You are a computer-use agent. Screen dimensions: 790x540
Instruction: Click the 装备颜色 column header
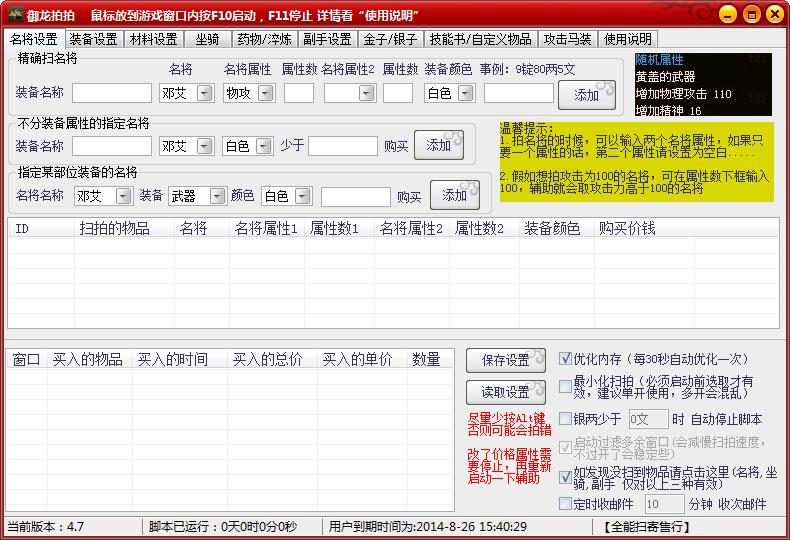(557, 229)
